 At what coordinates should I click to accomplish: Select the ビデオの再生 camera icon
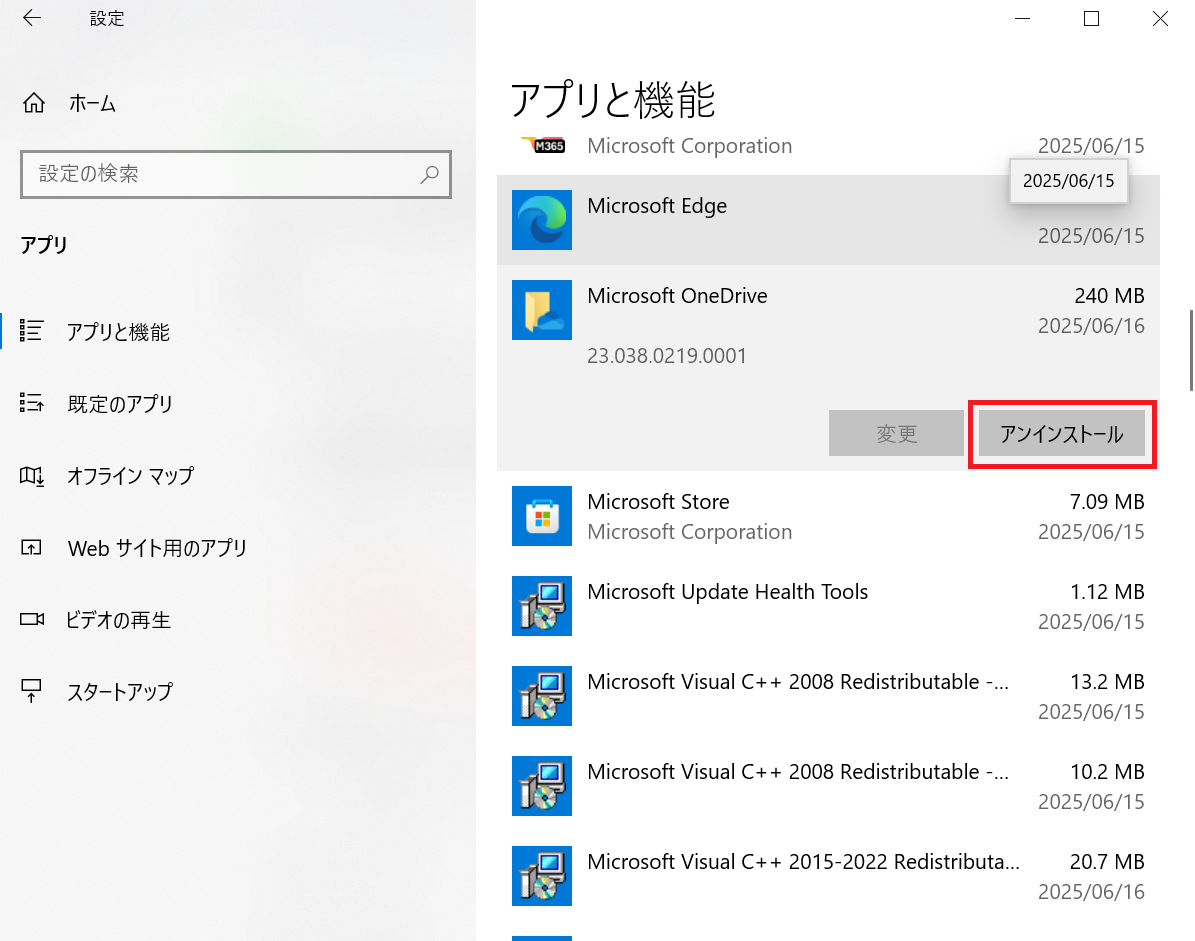(x=31, y=619)
